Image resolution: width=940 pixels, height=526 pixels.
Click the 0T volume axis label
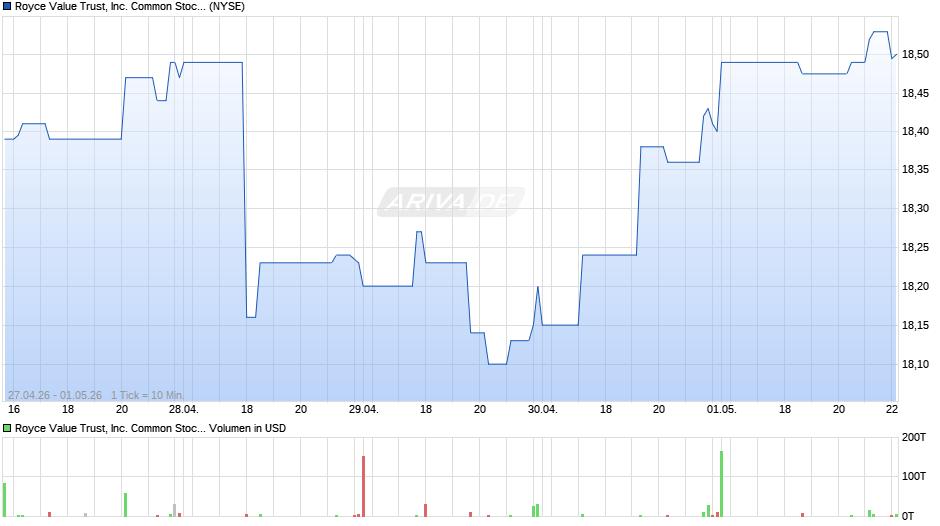click(908, 516)
